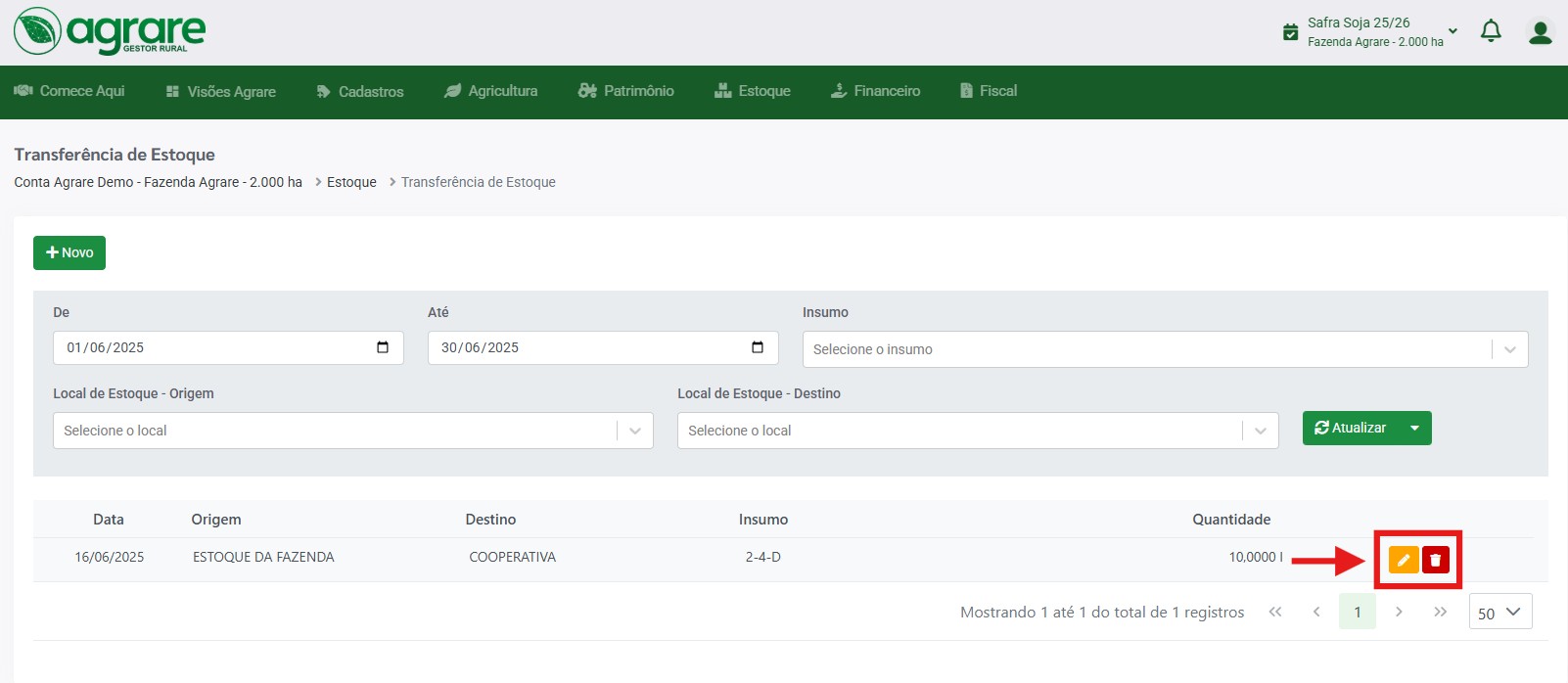This screenshot has height=683, width=1568.
Task: Open the Fiscal menu
Action: (x=989, y=91)
